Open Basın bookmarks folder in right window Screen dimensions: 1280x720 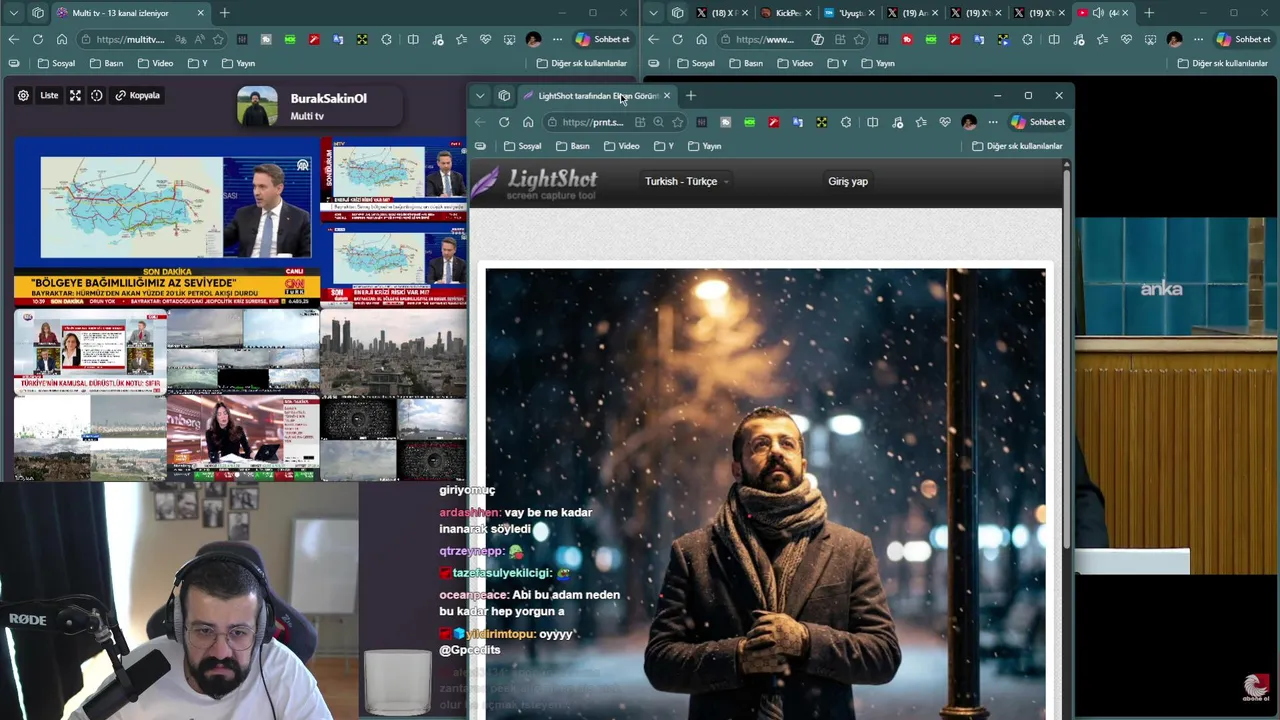tap(746, 63)
